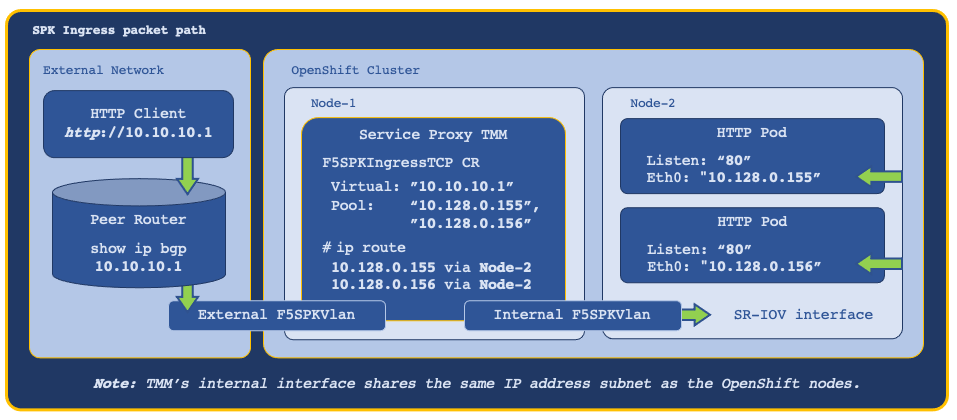Viewport: 957px width, 420px height.
Task: Click the green arrow below HTTP Client
Action: coord(187,175)
